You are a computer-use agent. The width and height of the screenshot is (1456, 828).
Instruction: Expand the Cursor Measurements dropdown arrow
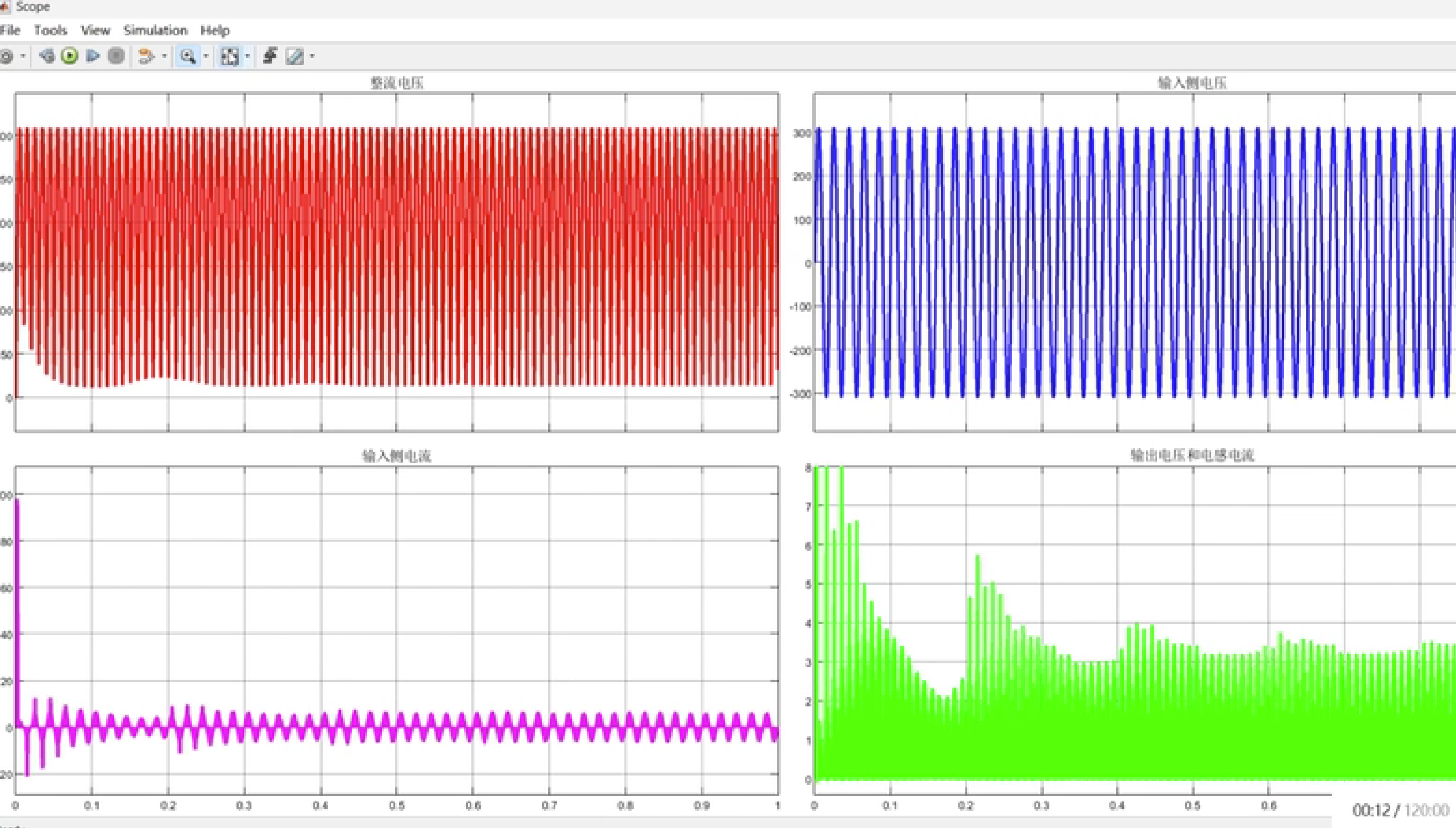pyautogui.click(x=312, y=56)
